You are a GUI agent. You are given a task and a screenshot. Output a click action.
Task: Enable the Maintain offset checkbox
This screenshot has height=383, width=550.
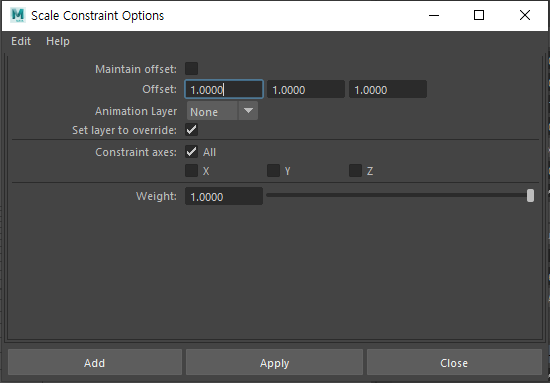192,69
